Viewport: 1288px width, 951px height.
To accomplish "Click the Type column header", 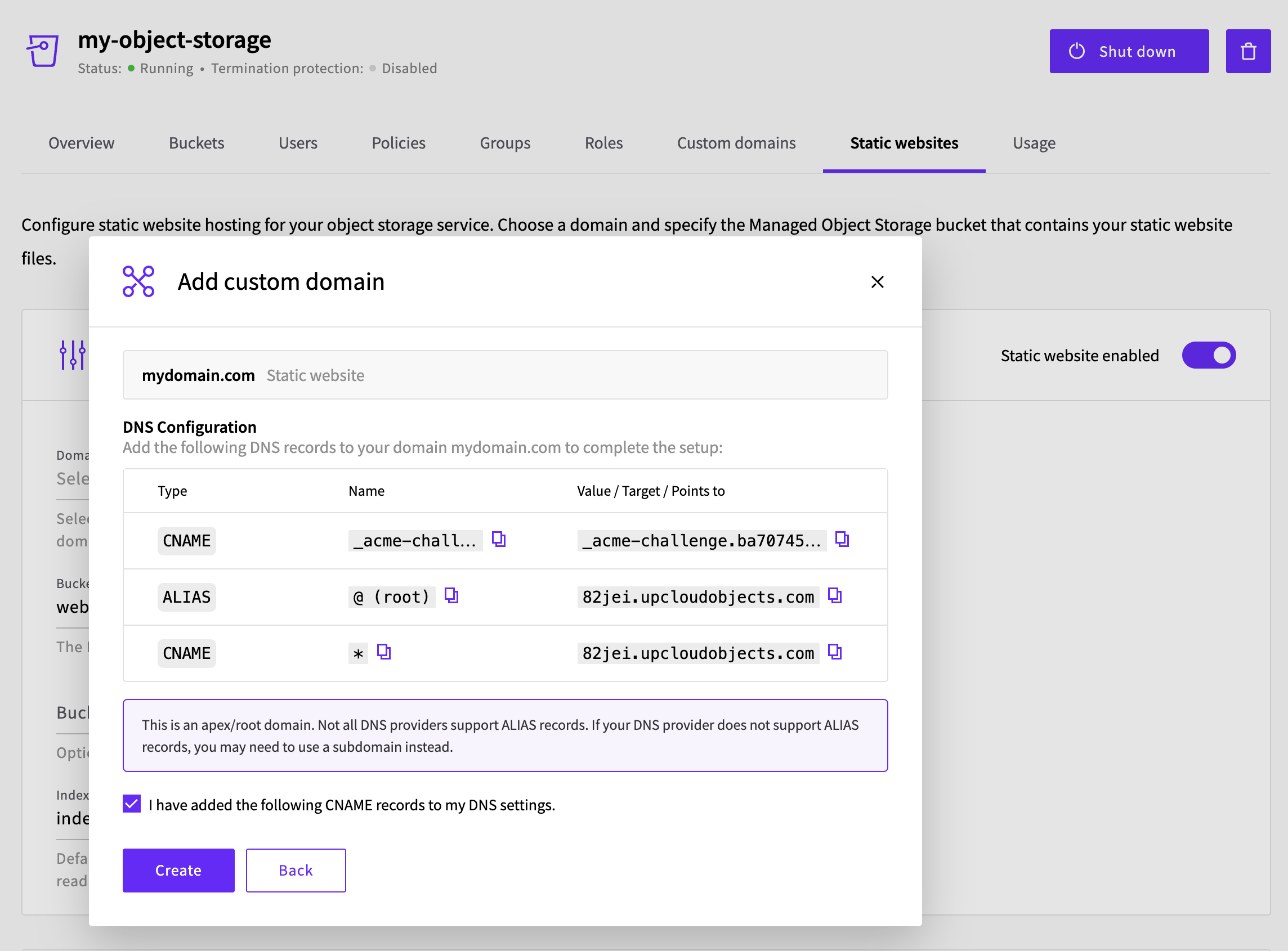I will [x=172, y=491].
